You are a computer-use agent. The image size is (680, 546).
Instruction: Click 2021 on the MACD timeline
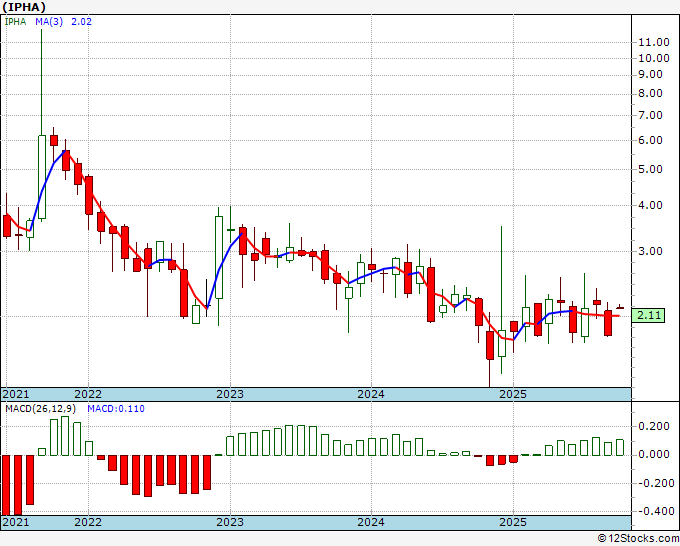(16, 522)
